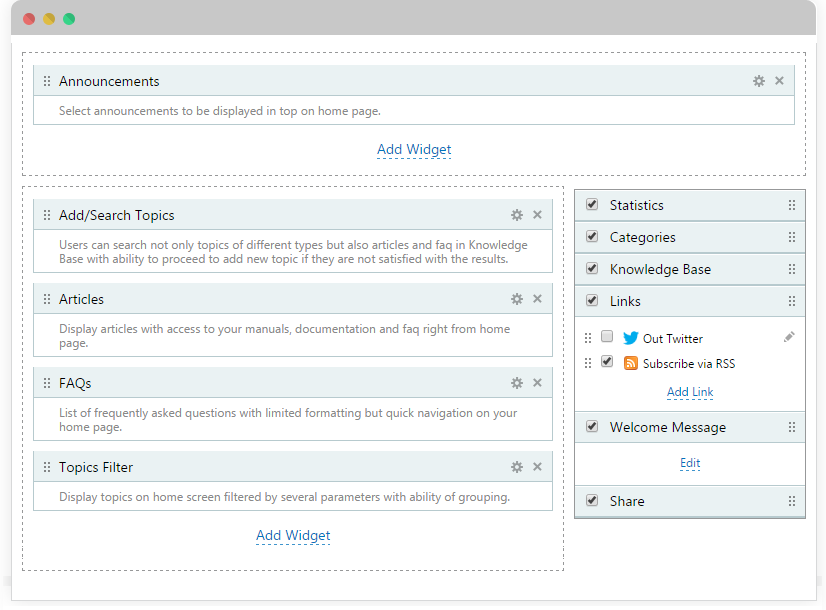Click the 'Display topics on home screen' description
Screen dimensions: 826x610
tap(284, 497)
